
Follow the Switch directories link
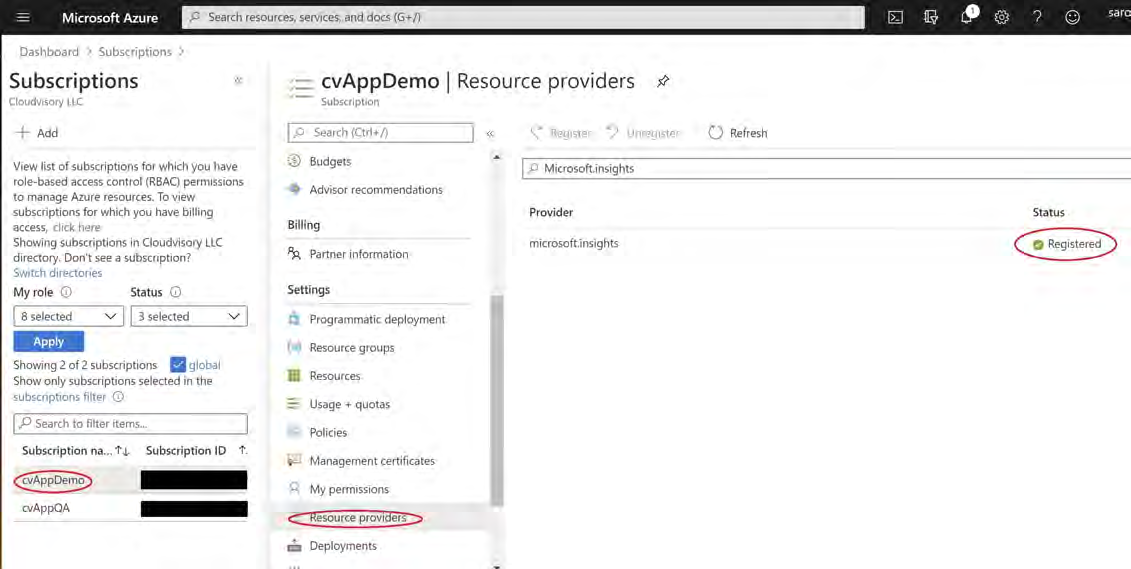tap(58, 273)
